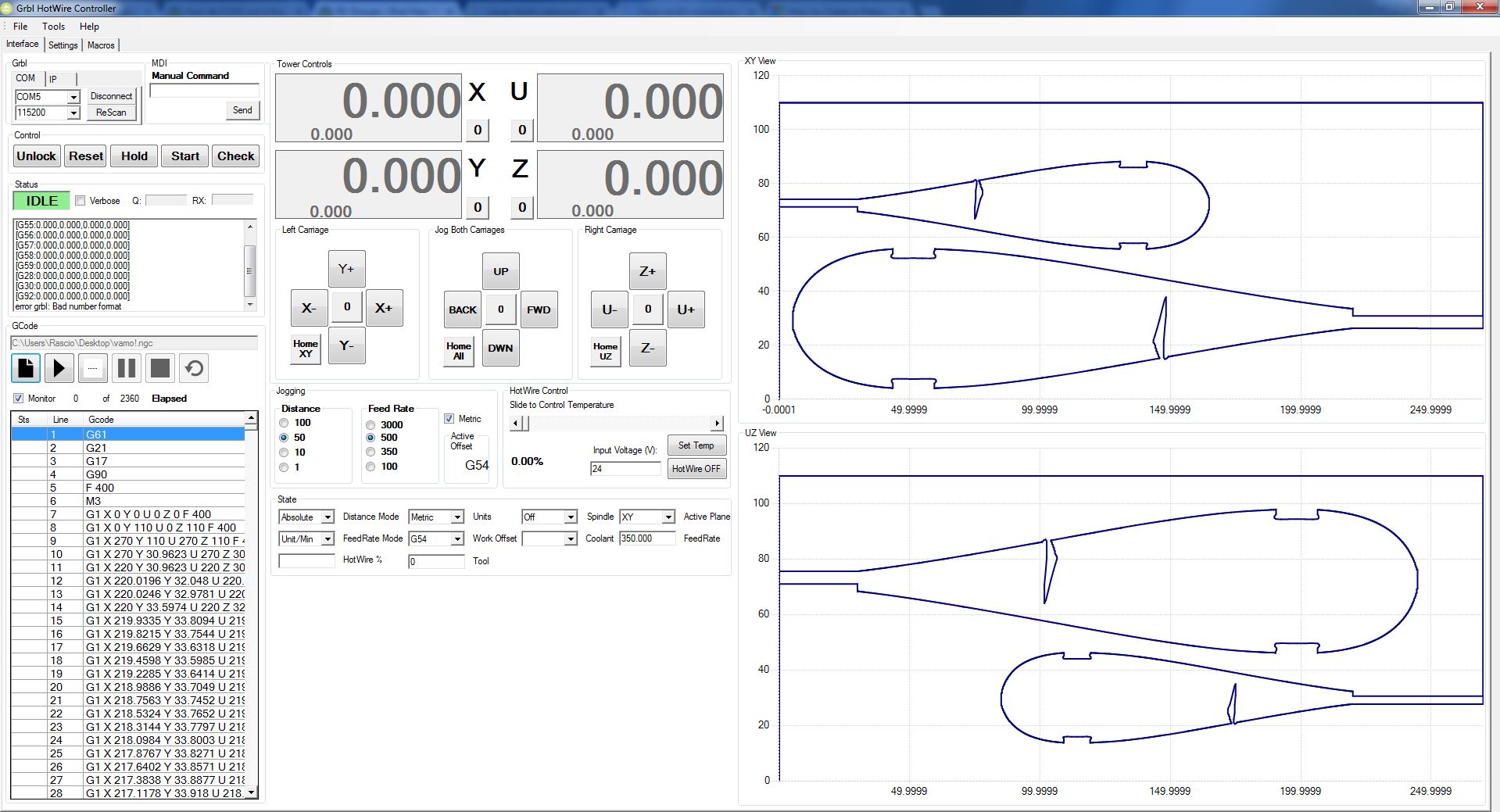Open the Tools menu

pos(53,27)
